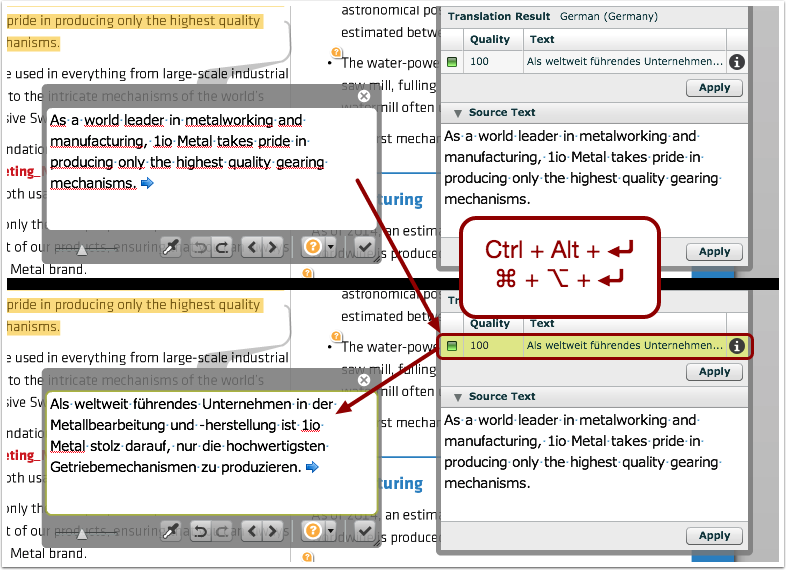Close the German text editor popup
This screenshot has width=786, height=570.
tap(364, 380)
